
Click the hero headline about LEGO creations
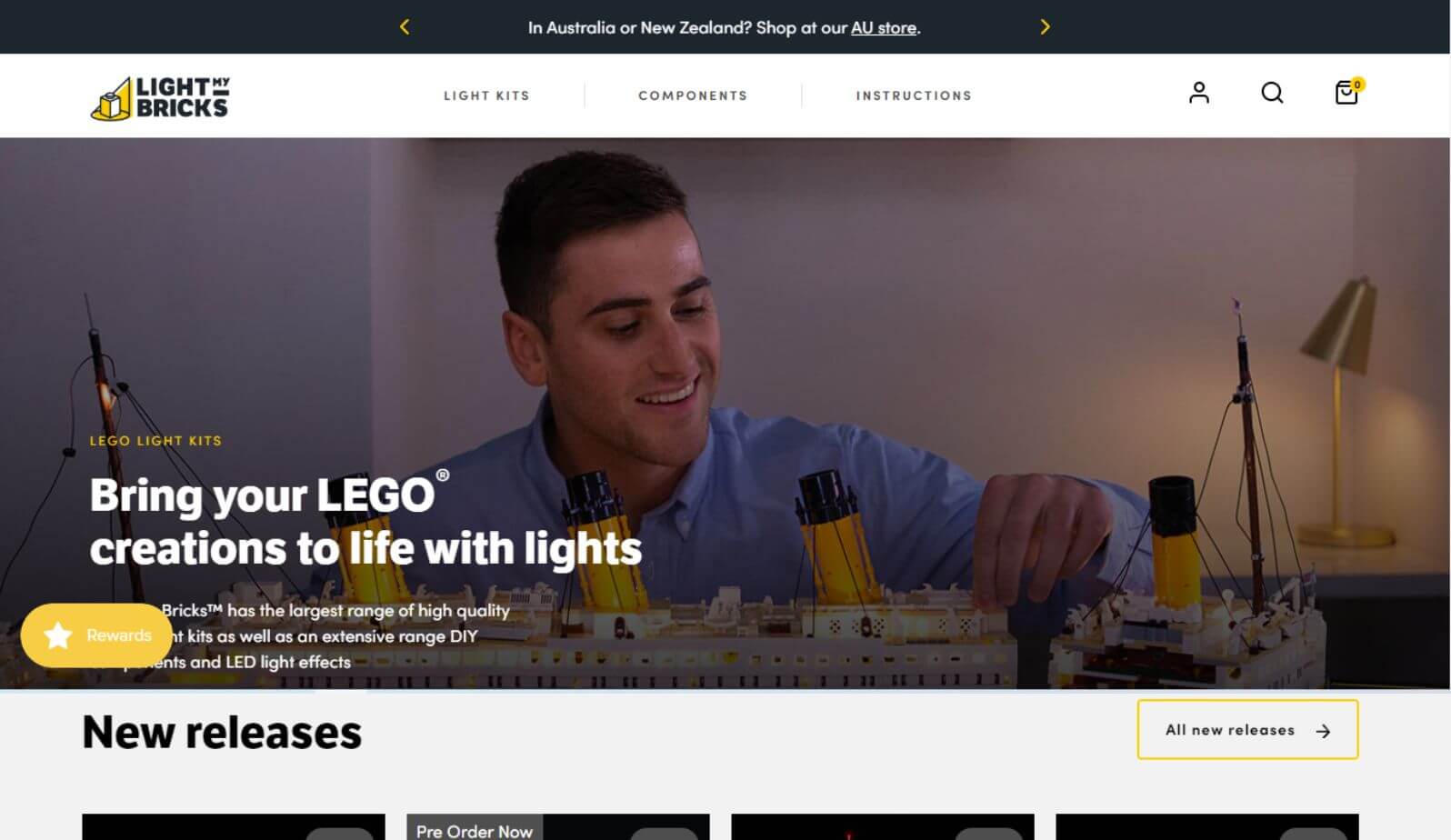click(x=365, y=522)
